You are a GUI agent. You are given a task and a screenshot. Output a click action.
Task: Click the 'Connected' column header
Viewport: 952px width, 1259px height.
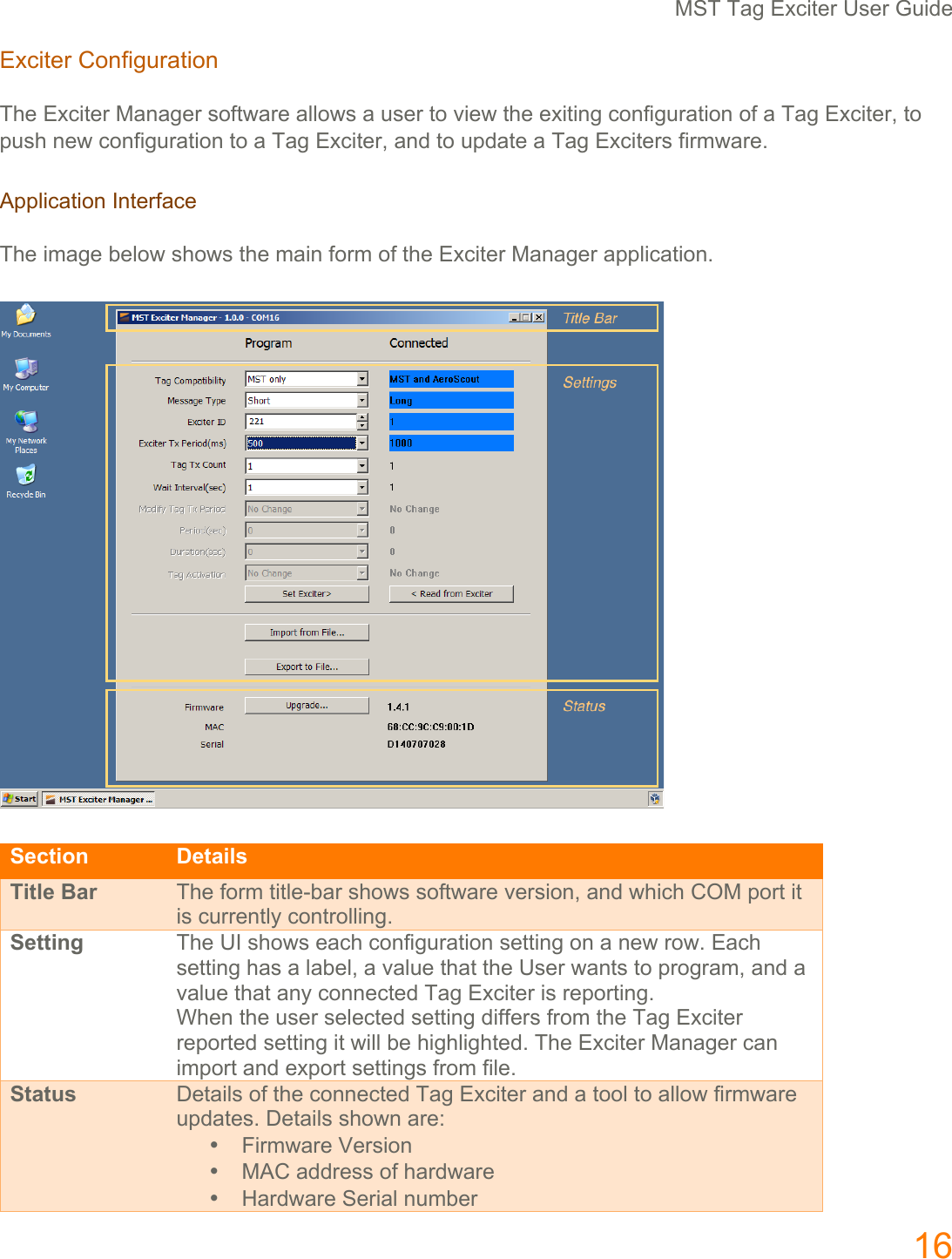coord(419,343)
